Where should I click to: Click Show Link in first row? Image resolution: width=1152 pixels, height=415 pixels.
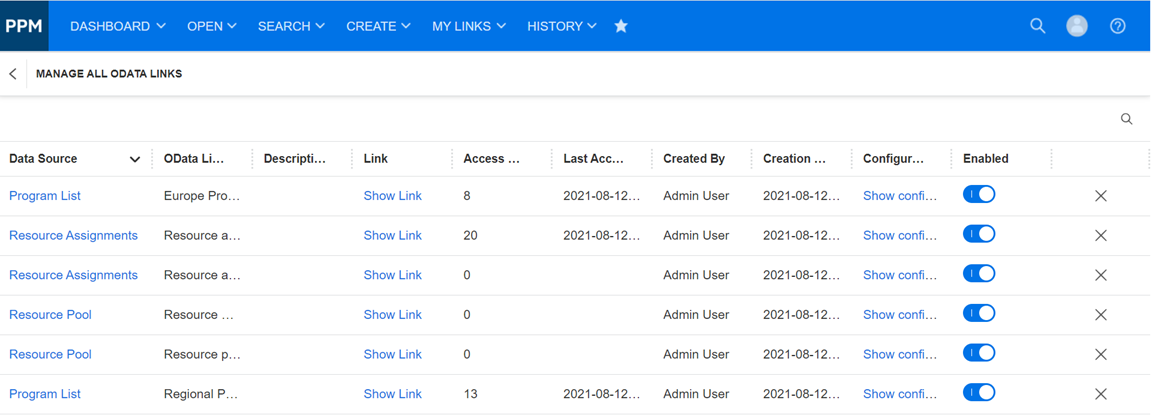[x=392, y=196]
